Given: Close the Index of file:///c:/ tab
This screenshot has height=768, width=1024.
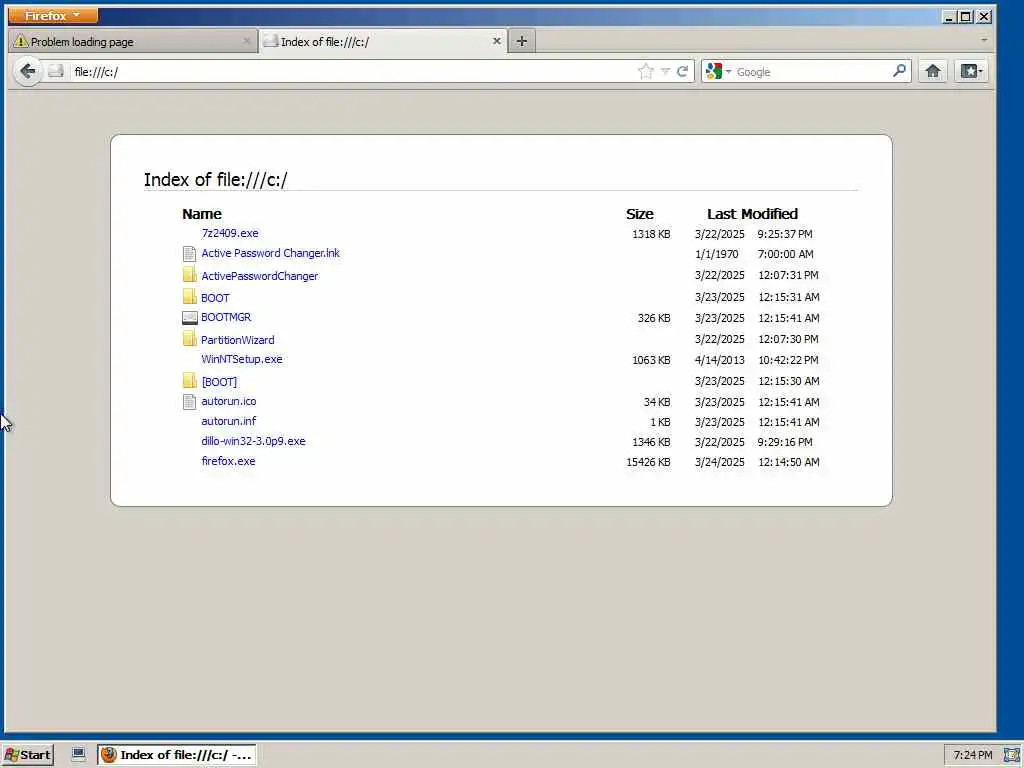Looking at the screenshot, I should pos(496,41).
